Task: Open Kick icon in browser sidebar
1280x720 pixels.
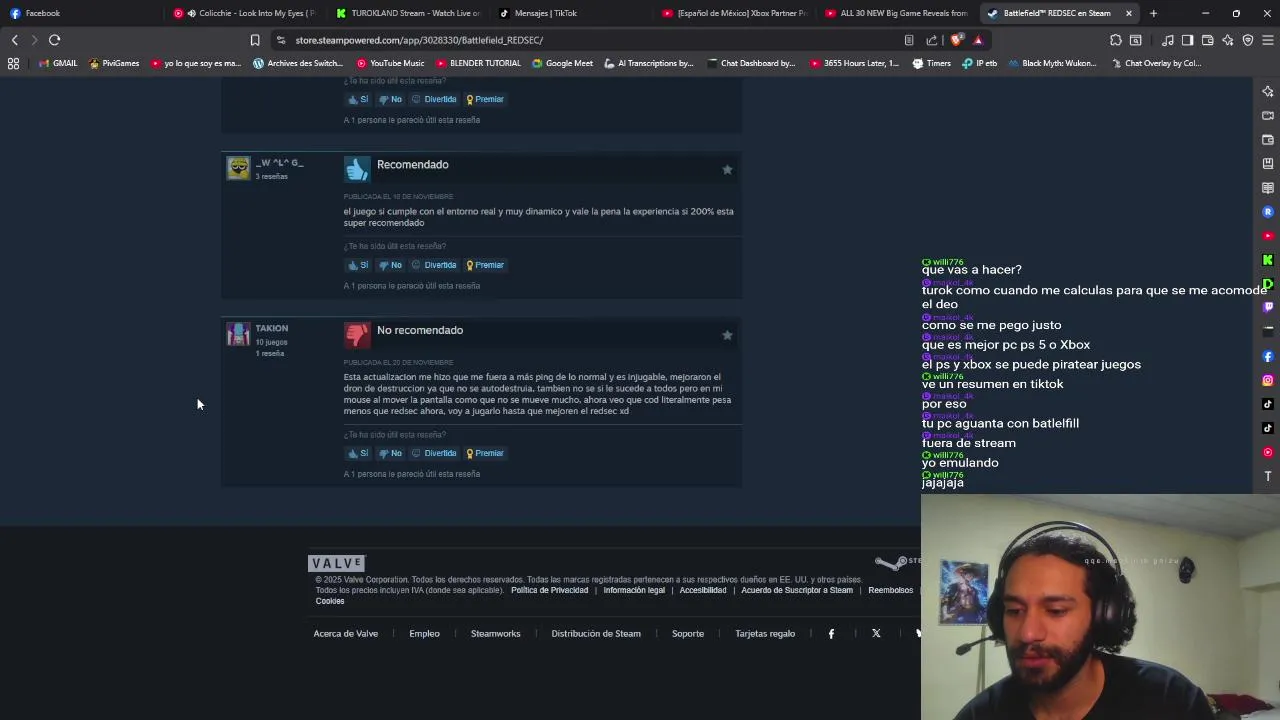Action: click(1268, 260)
